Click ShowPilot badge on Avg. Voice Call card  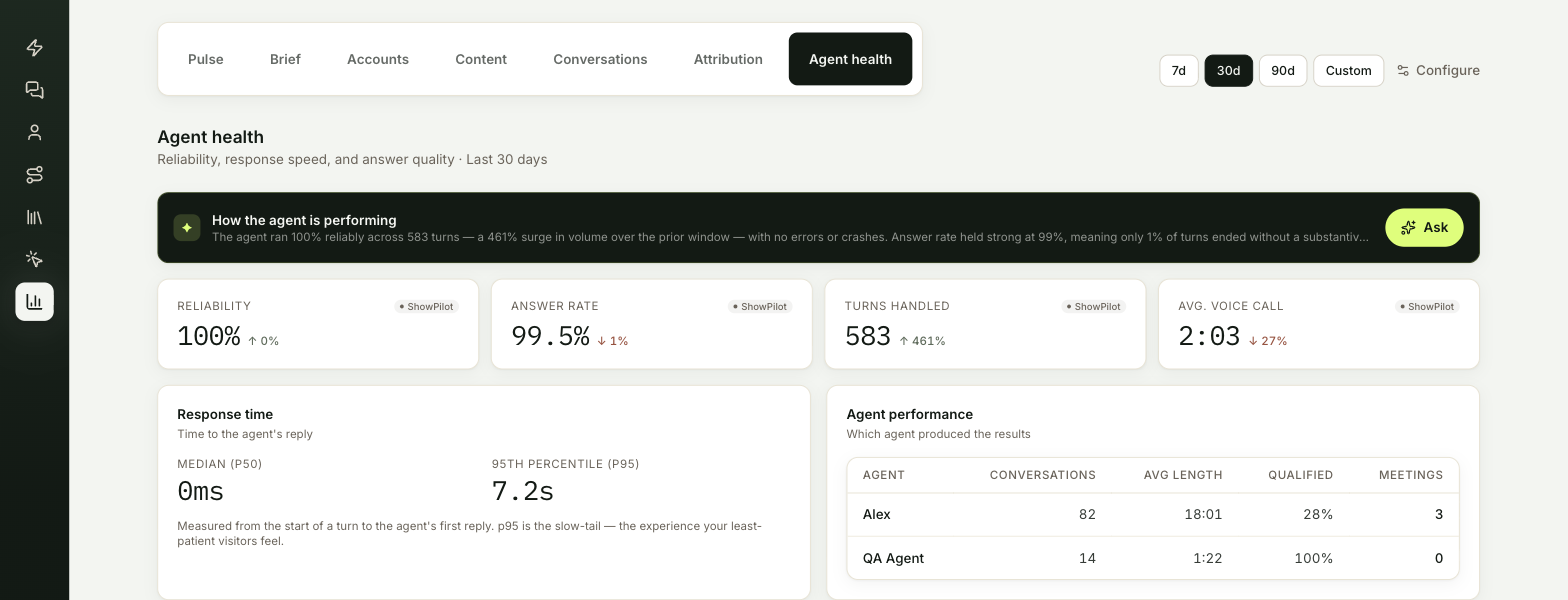1427,307
